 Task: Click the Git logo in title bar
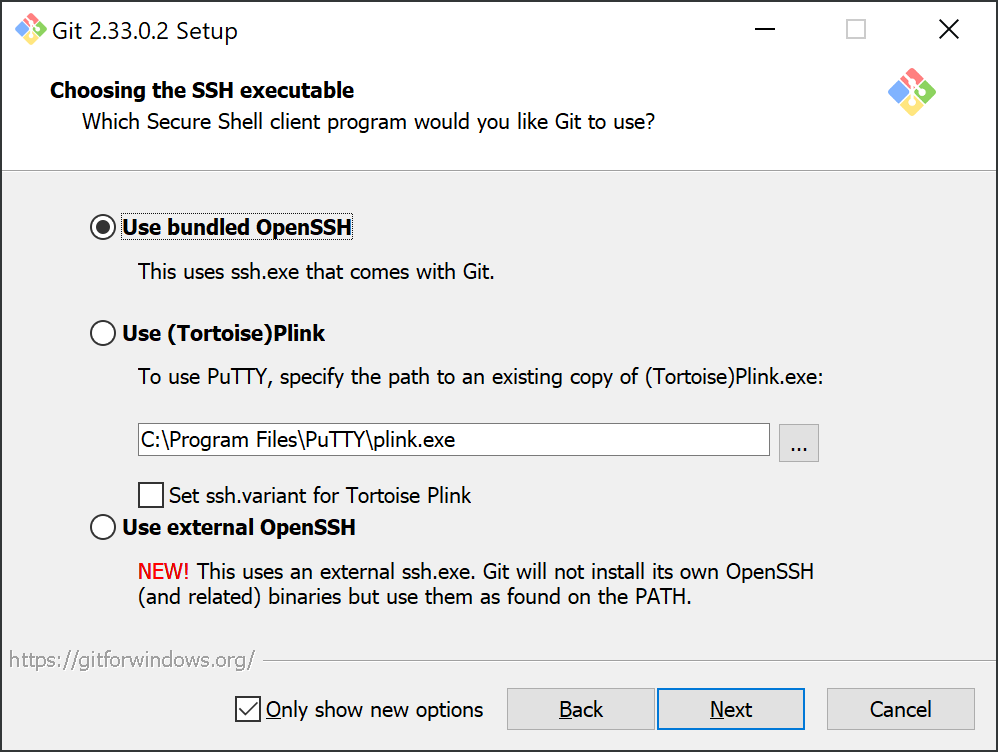tap(31, 29)
